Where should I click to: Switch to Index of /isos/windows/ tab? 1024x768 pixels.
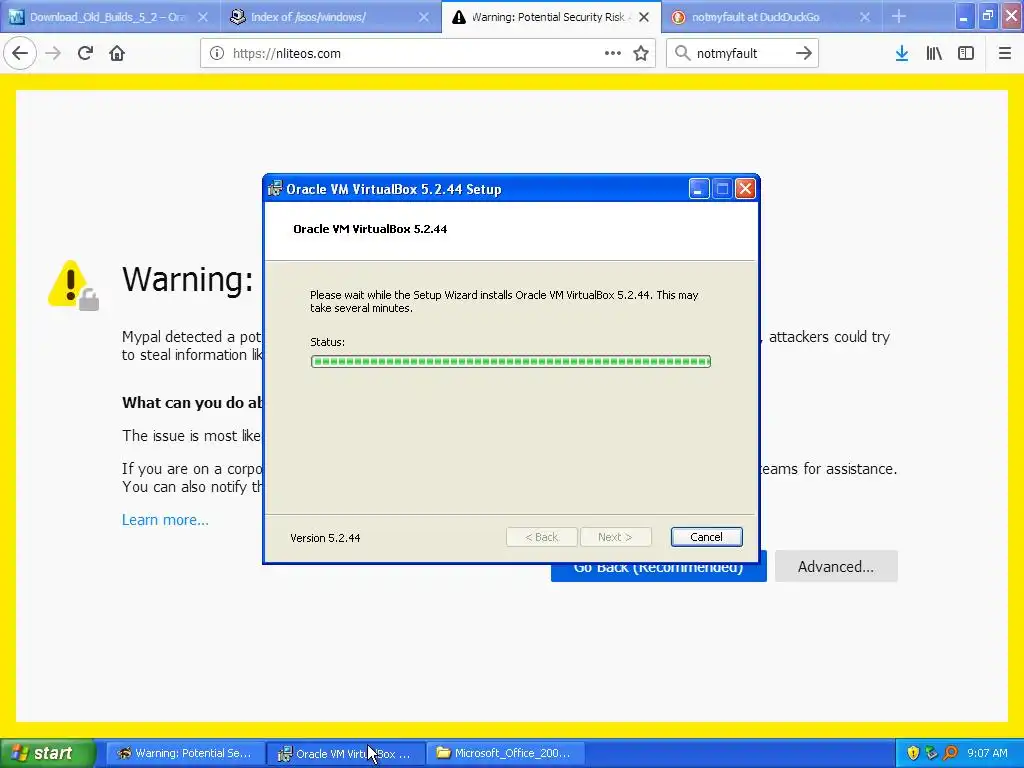click(308, 17)
